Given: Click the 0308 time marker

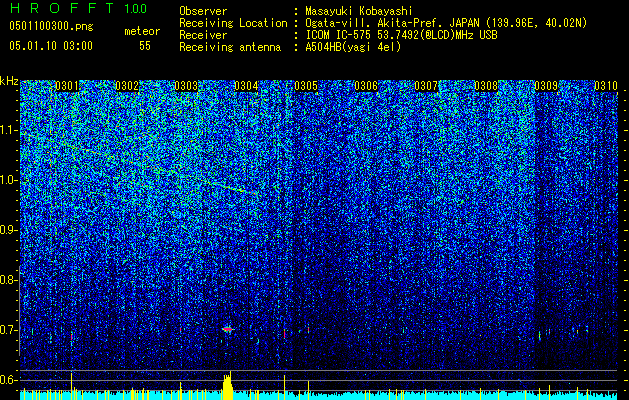Looking at the screenshot, I should [x=486, y=86].
